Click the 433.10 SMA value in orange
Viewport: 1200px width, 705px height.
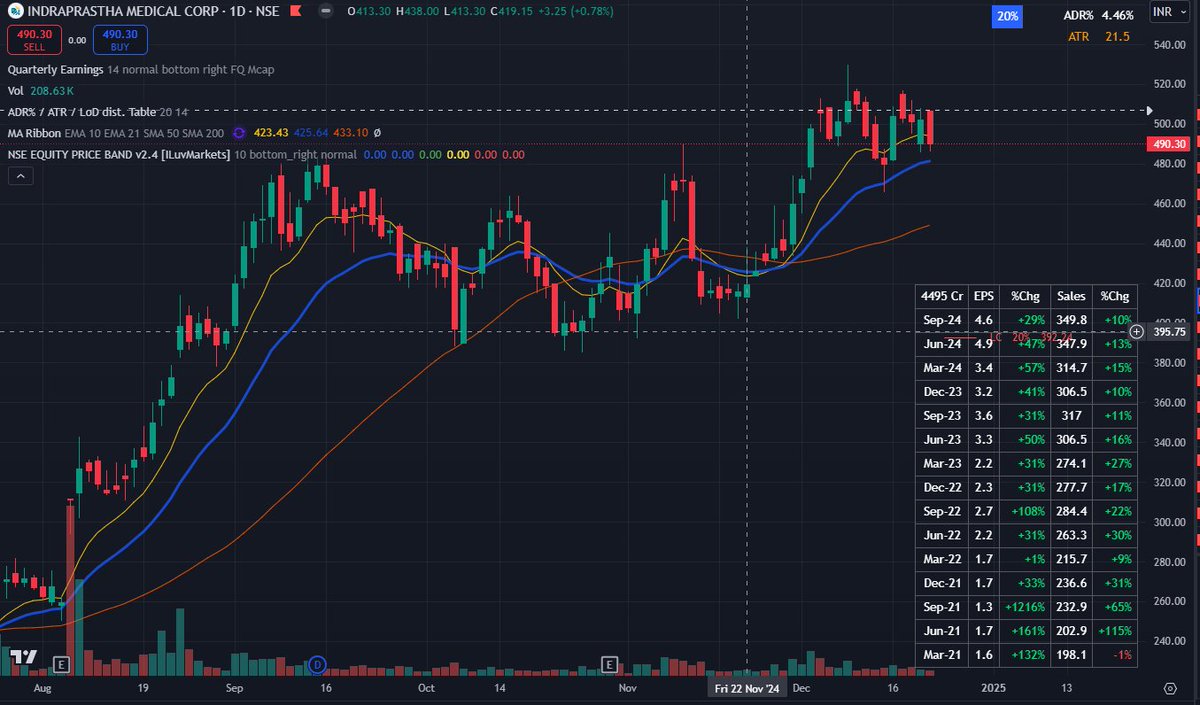pos(351,132)
